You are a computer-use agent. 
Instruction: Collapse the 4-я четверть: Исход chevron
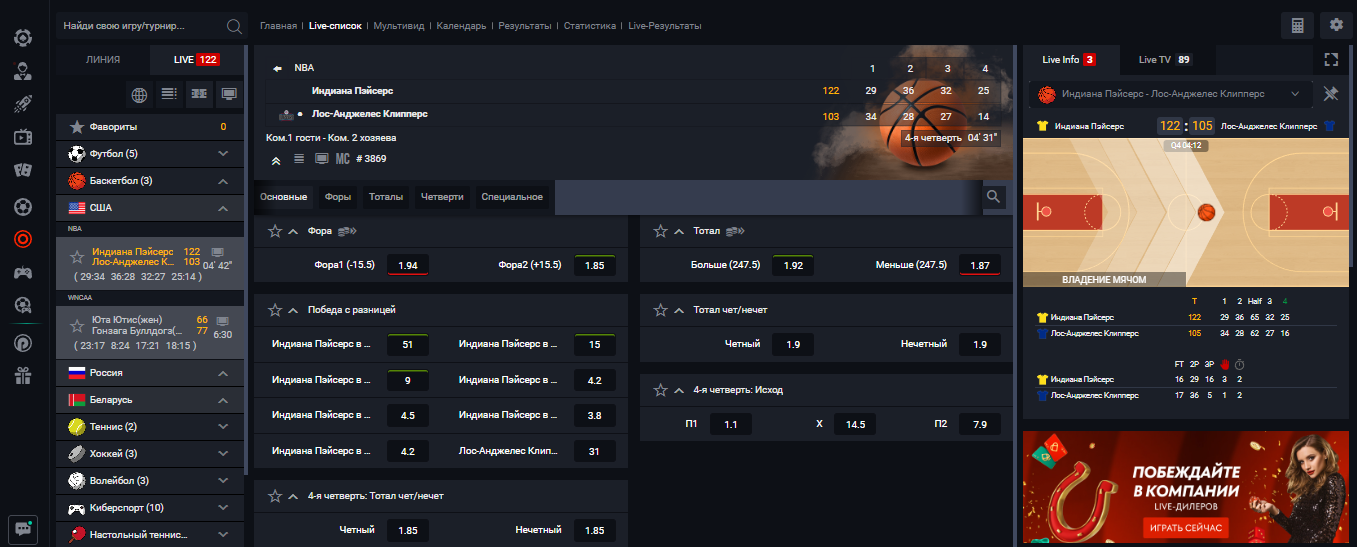click(x=680, y=390)
